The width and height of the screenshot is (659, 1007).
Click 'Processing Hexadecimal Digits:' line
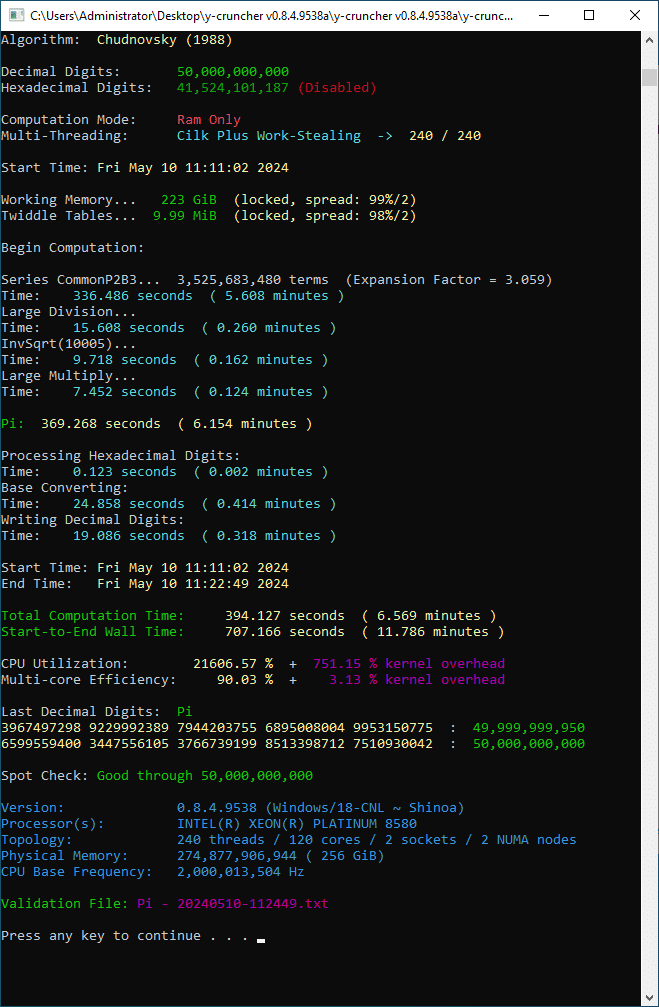point(121,456)
